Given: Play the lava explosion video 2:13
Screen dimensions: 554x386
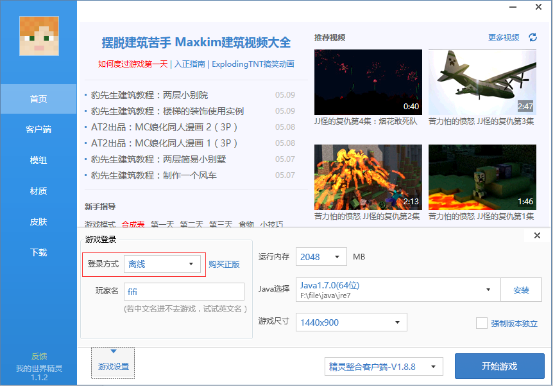Looking at the screenshot, I should (x=368, y=177).
